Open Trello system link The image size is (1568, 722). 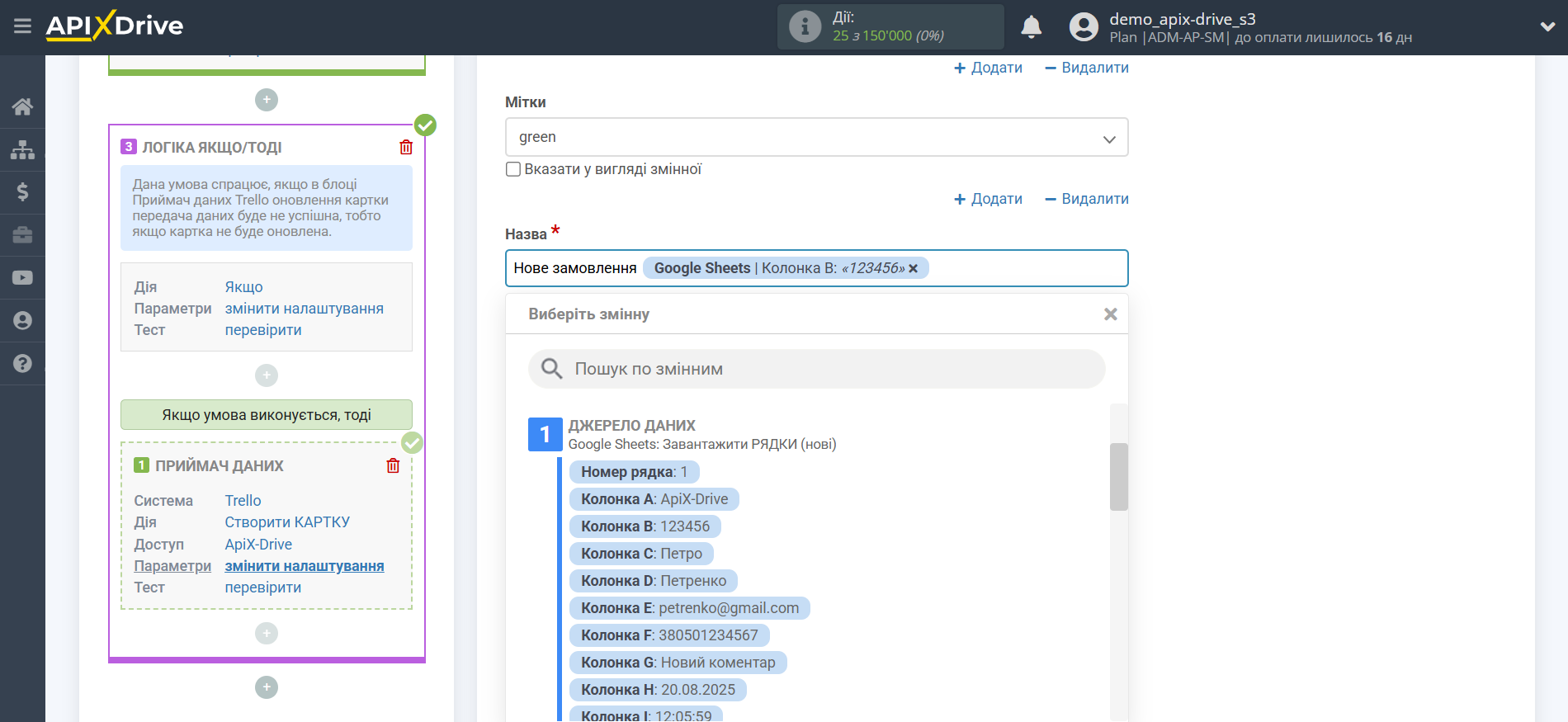pos(243,501)
